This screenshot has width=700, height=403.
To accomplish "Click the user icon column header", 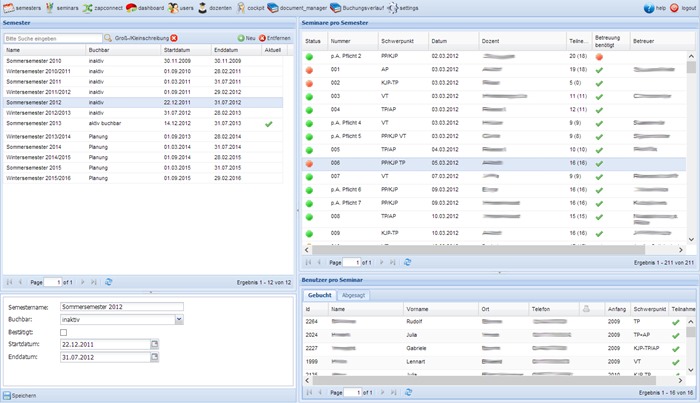I will 586,309.
